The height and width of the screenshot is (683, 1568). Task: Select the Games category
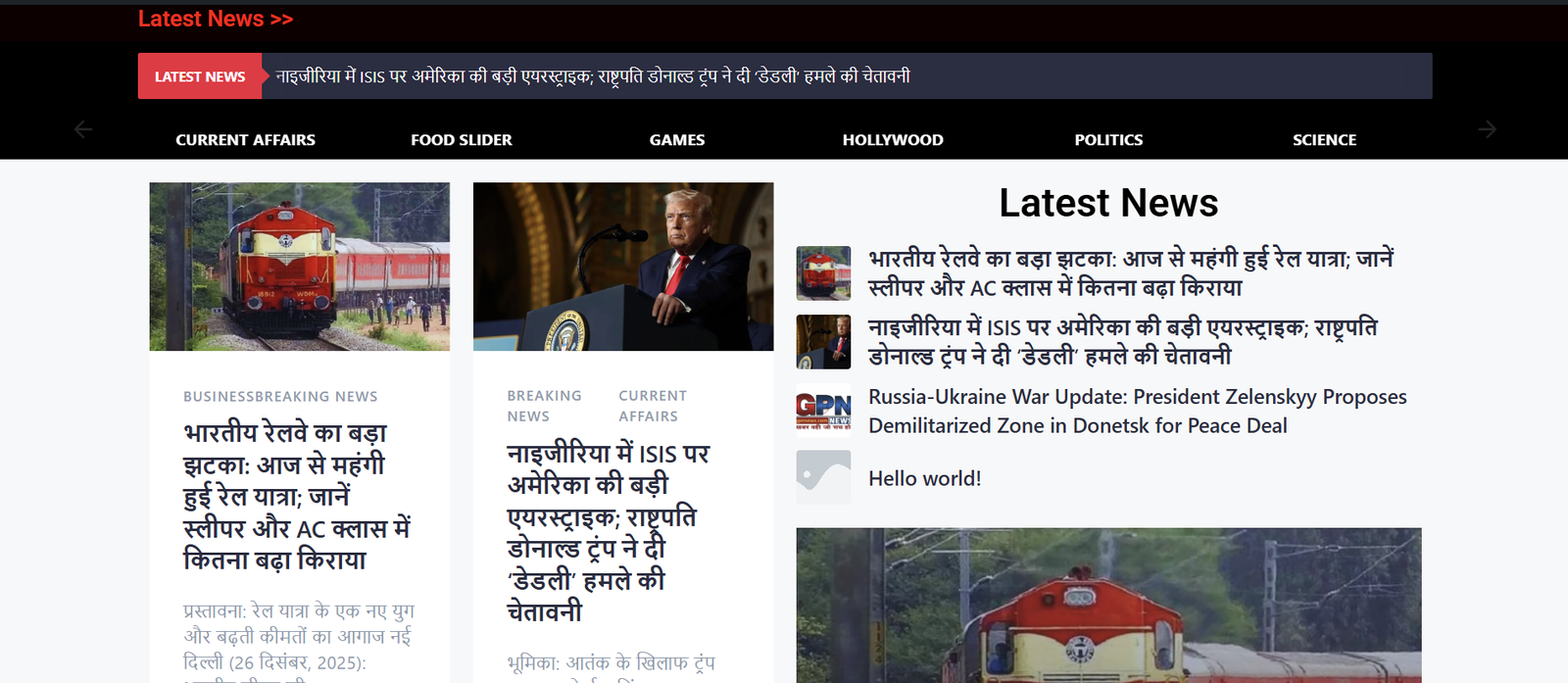(x=677, y=140)
